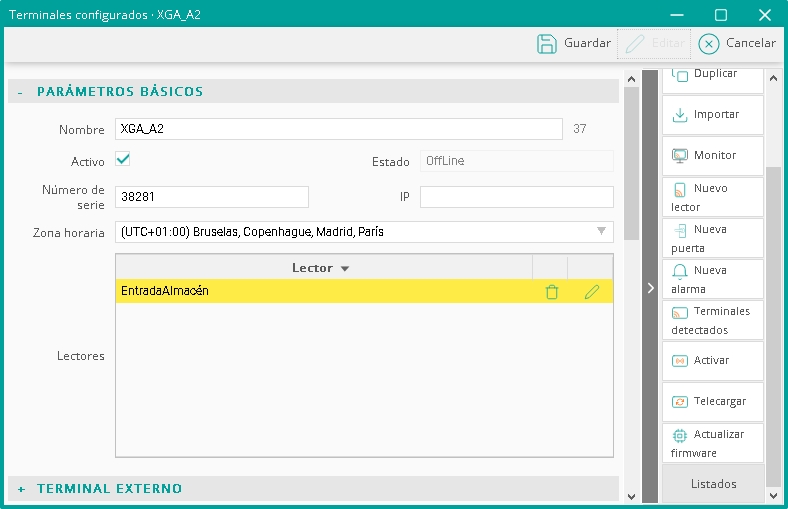The height and width of the screenshot is (509, 788).
Task: Click the Guardar save icon
Action: (547, 43)
